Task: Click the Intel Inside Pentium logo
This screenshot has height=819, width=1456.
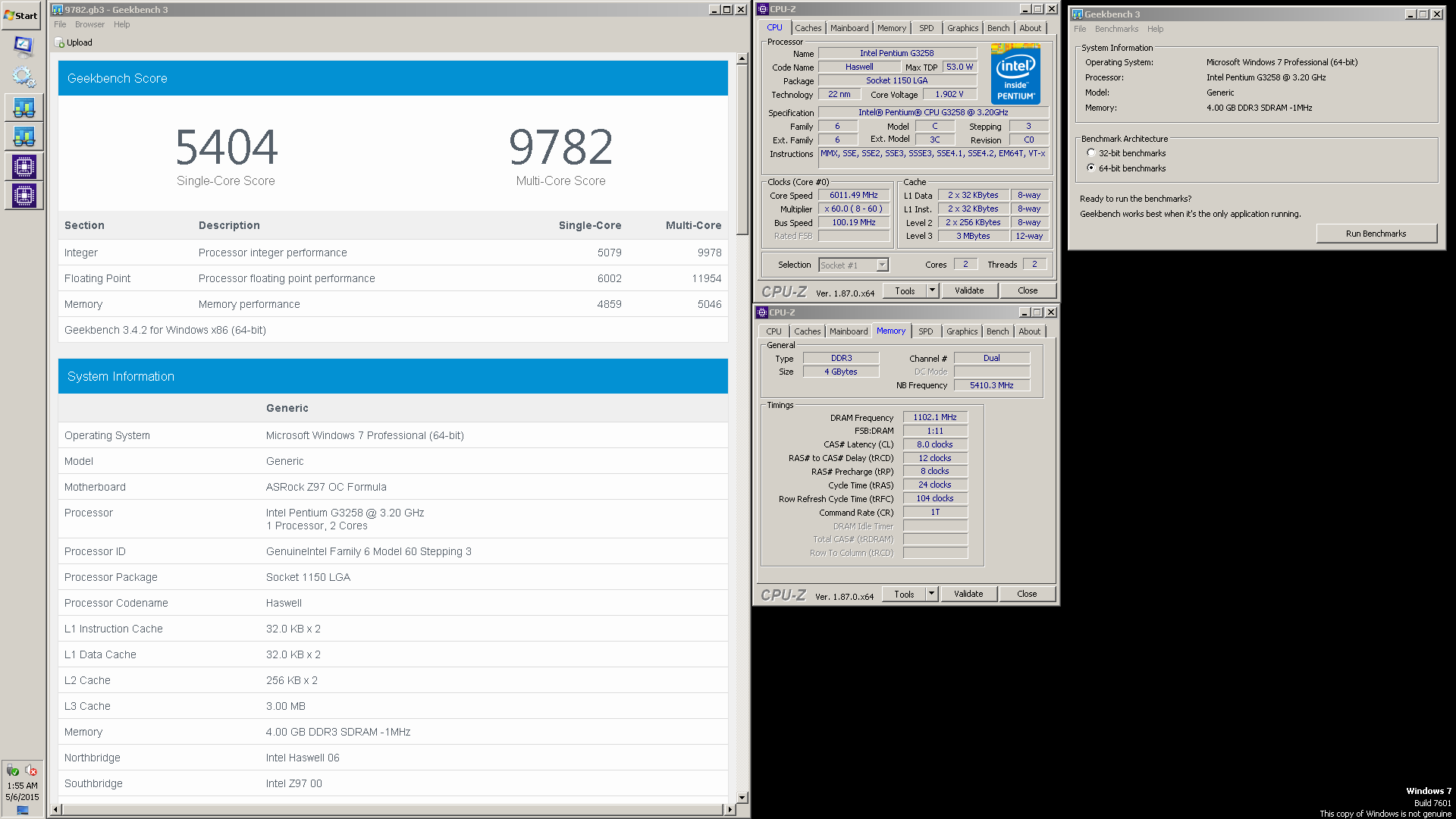Action: [1015, 74]
